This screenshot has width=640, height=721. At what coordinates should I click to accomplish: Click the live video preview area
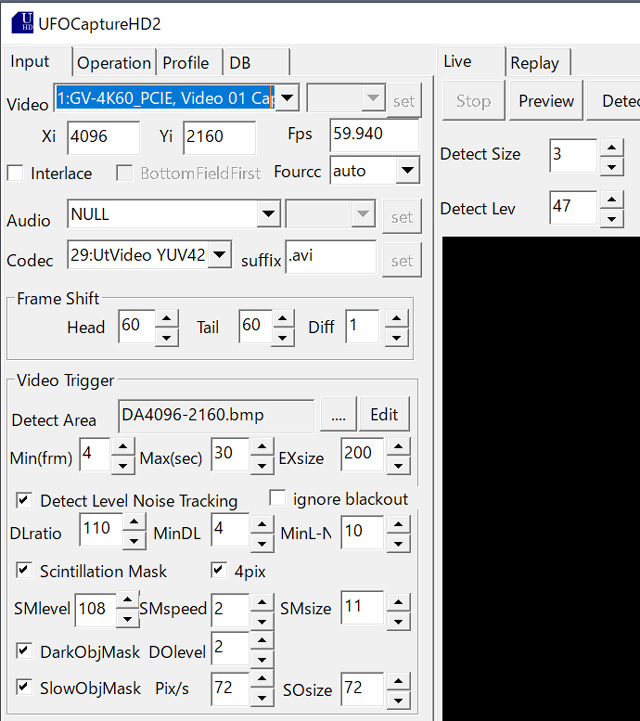(x=541, y=478)
